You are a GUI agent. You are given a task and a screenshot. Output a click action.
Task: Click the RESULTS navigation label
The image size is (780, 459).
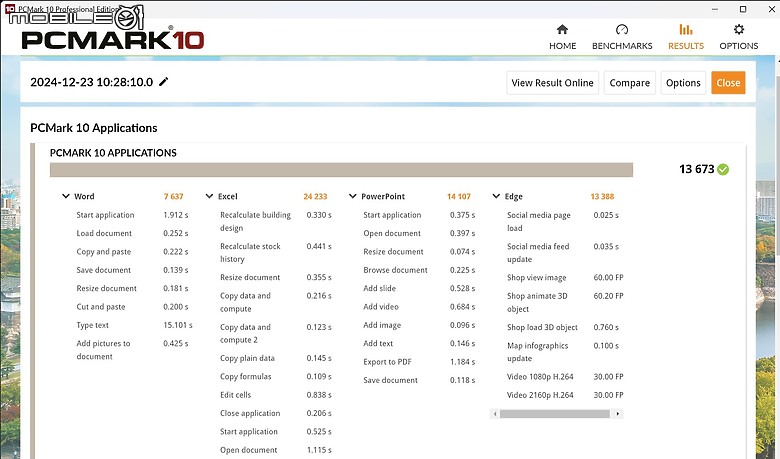tap(685, 46)
